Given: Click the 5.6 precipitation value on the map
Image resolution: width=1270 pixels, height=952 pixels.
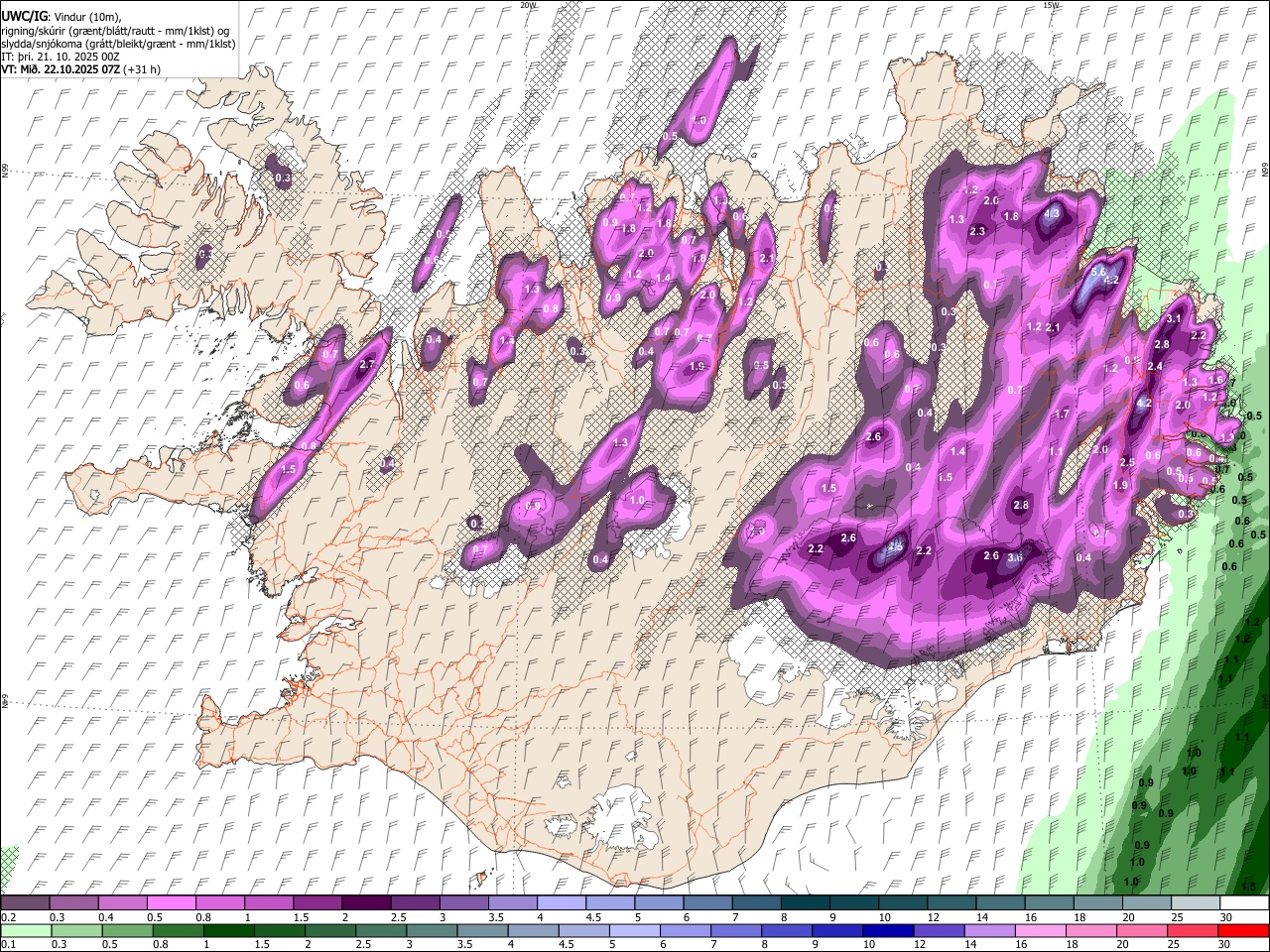Looking at the screenshot, I should tap(1098, 271).
